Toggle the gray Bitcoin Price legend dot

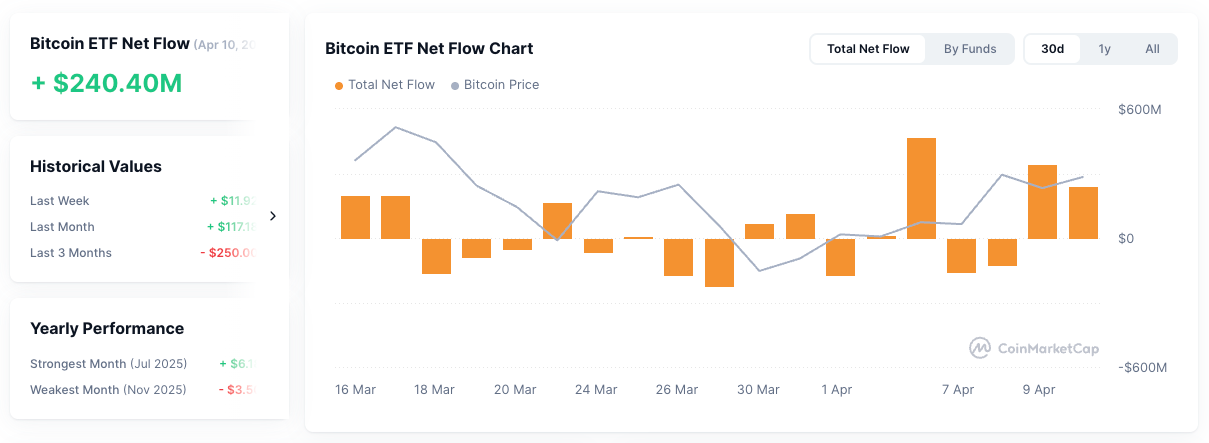tap(456, 86)
